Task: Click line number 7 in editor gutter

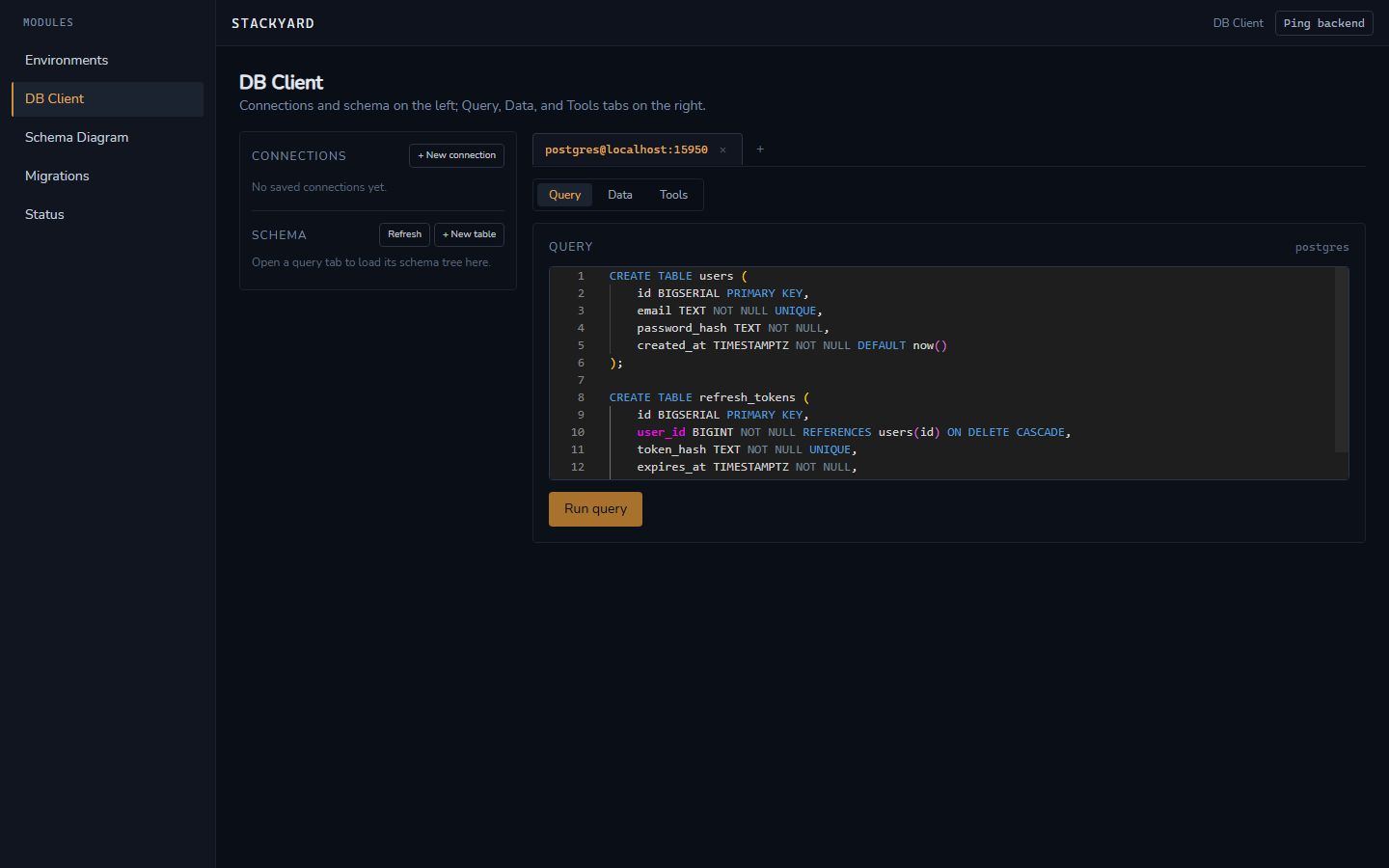Action: coord(581,380)
